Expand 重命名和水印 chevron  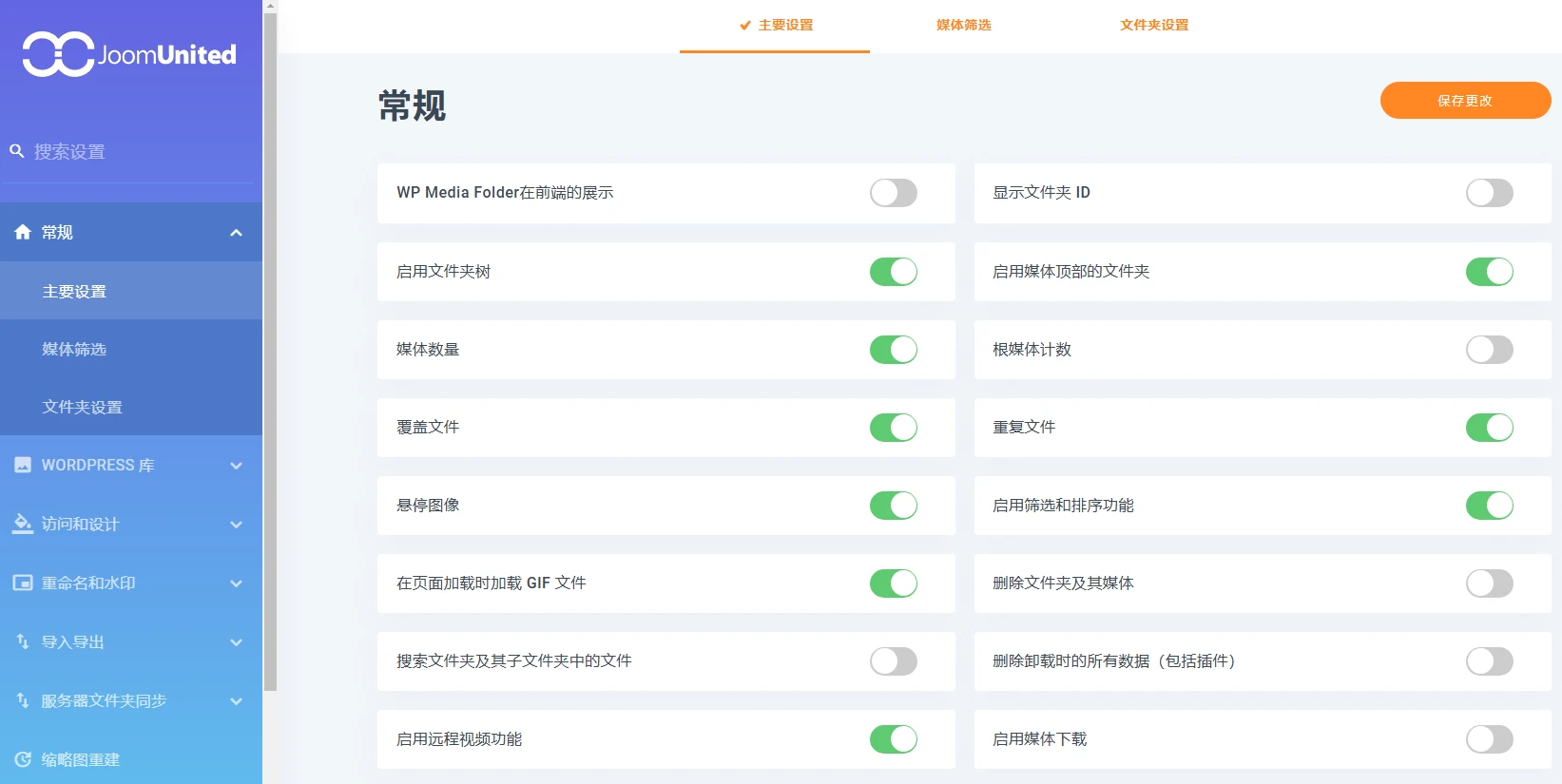pyautogui.click(x=236, y=583)
